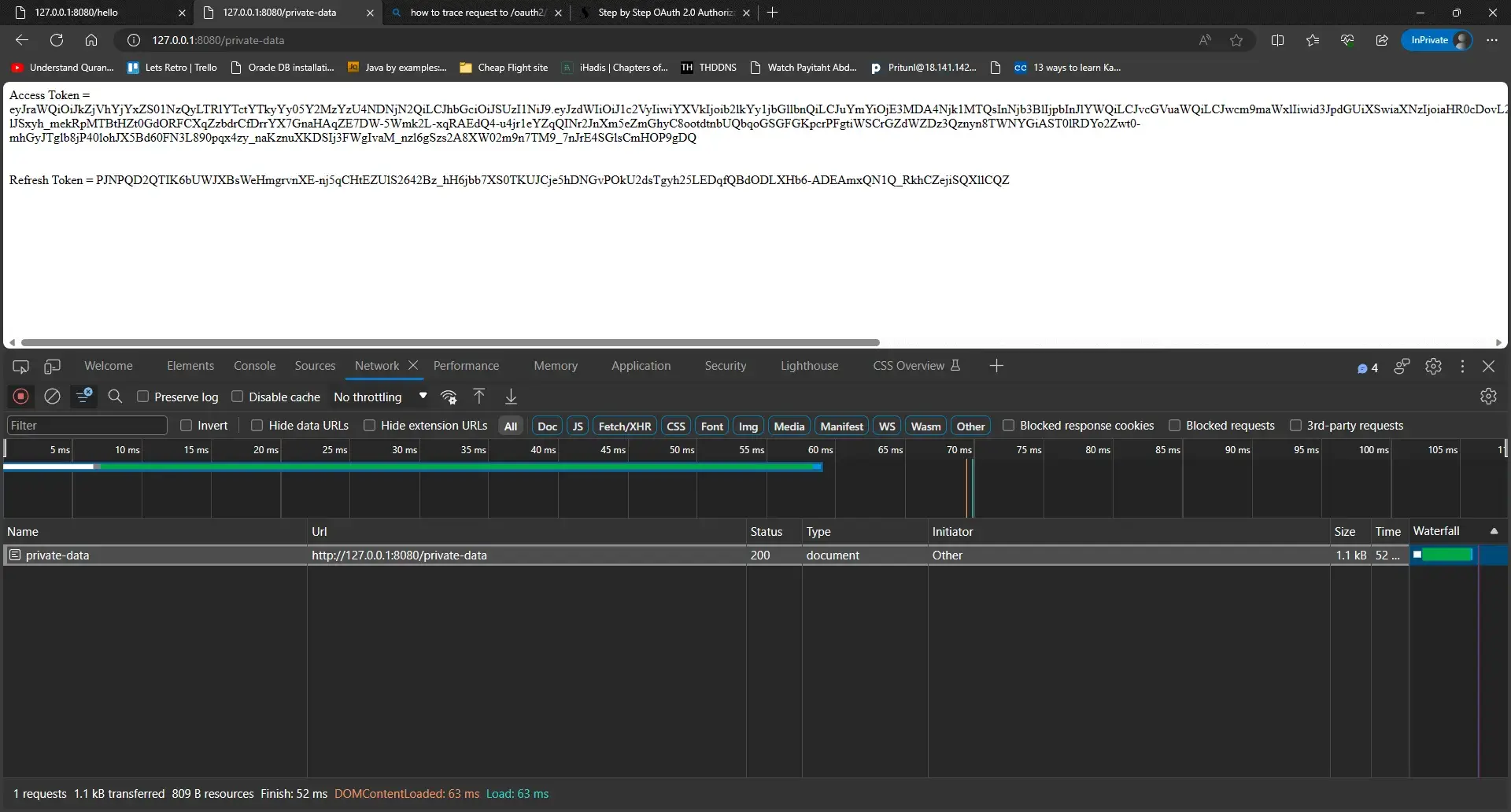This screenshot has width=1511, height=812.
Task: Toggle the network filter bar icon
Action: coord(83,397)
